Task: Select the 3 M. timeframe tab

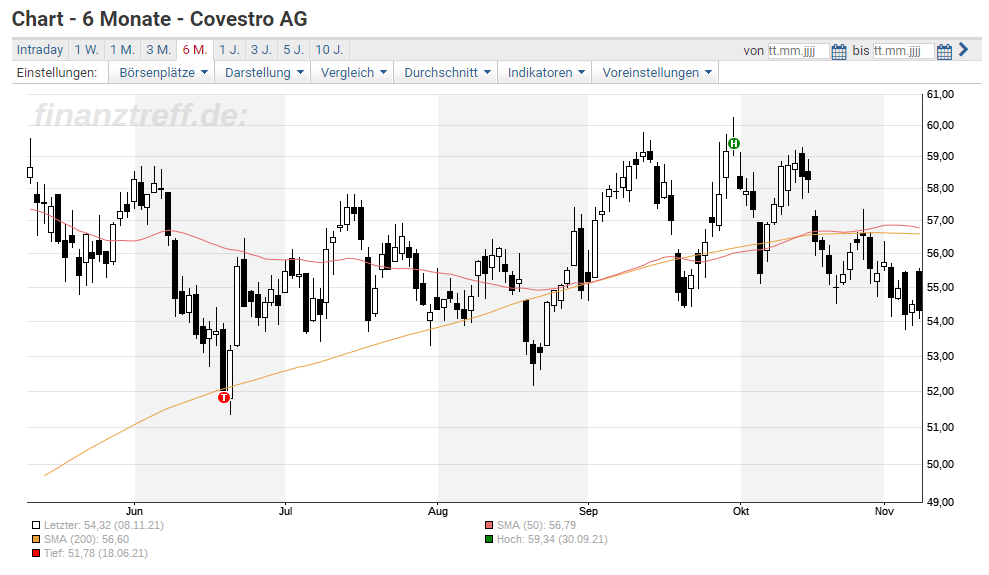Action: (x=158, y=50)
